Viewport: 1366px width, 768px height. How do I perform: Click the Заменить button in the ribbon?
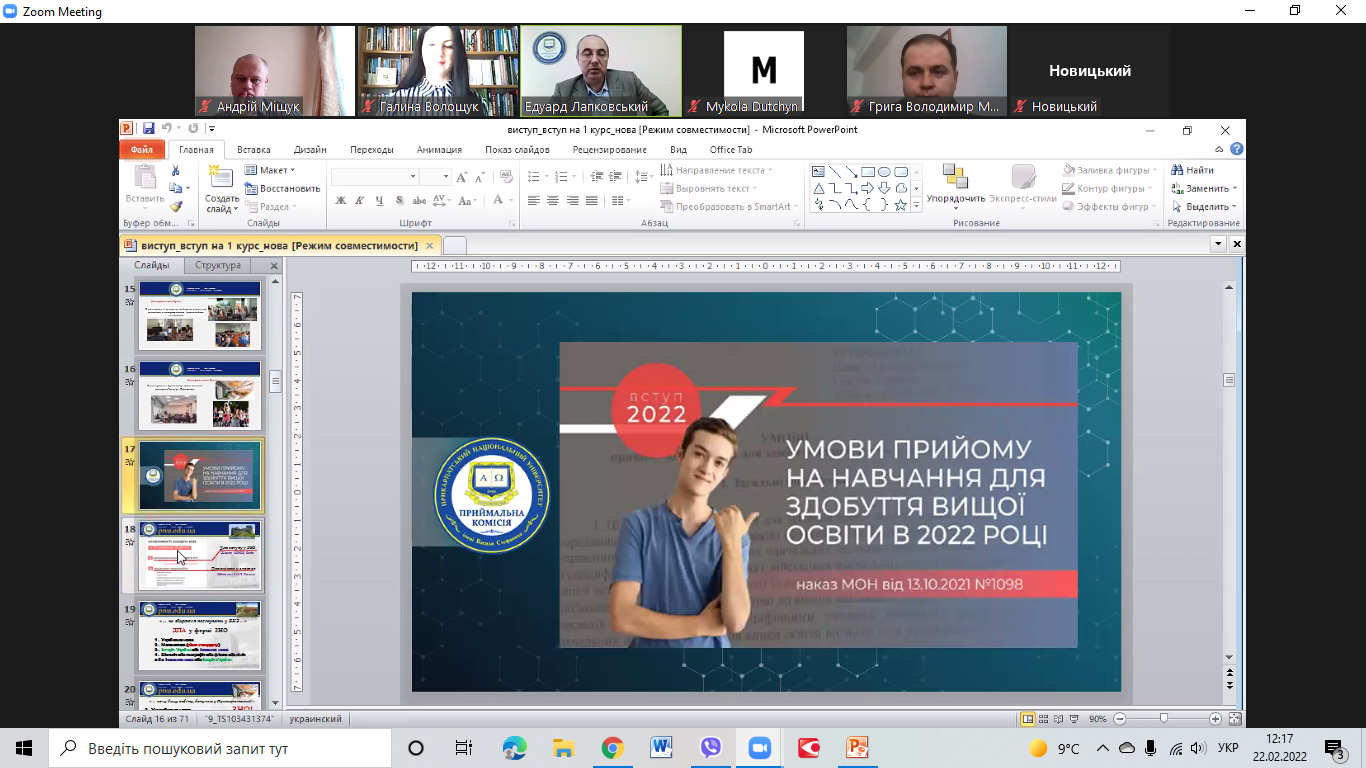tap(1205, 188)
